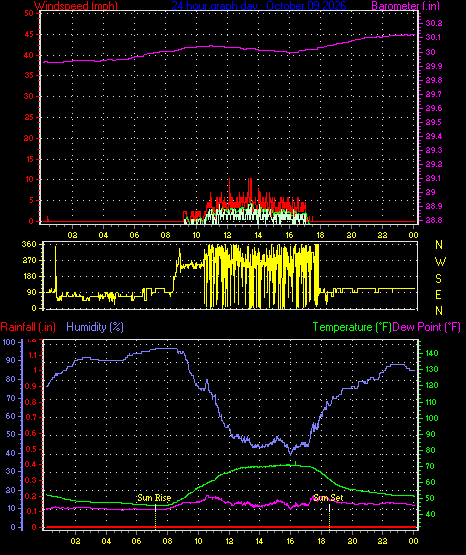Click the 180 wind direction axis value

click(x=29, y=276)
